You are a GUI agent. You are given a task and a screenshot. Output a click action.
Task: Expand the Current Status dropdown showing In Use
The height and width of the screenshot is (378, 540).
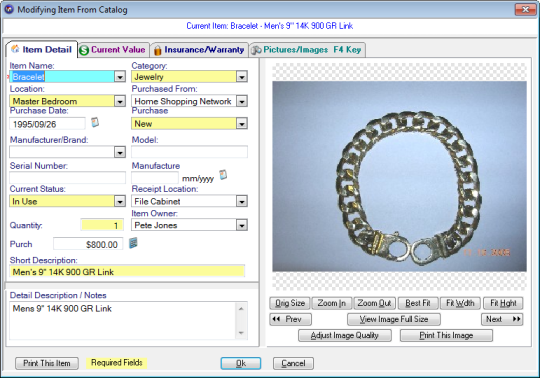(x=120, y=201)
